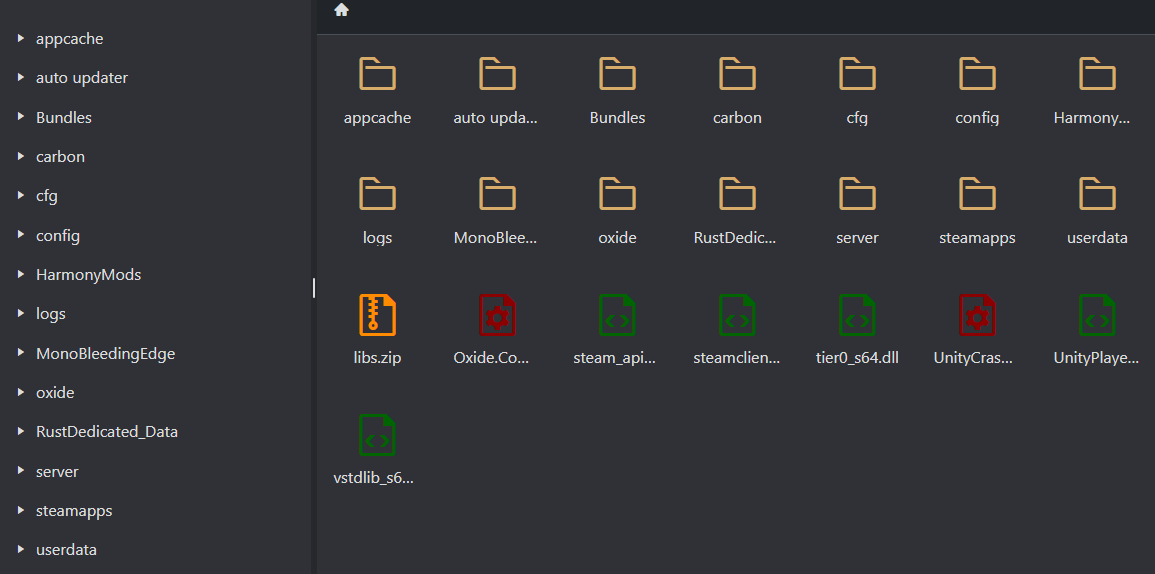Click the home breadcrumb icon
The height and width of the screenshot is (574, 1155).
click(341, 10)
